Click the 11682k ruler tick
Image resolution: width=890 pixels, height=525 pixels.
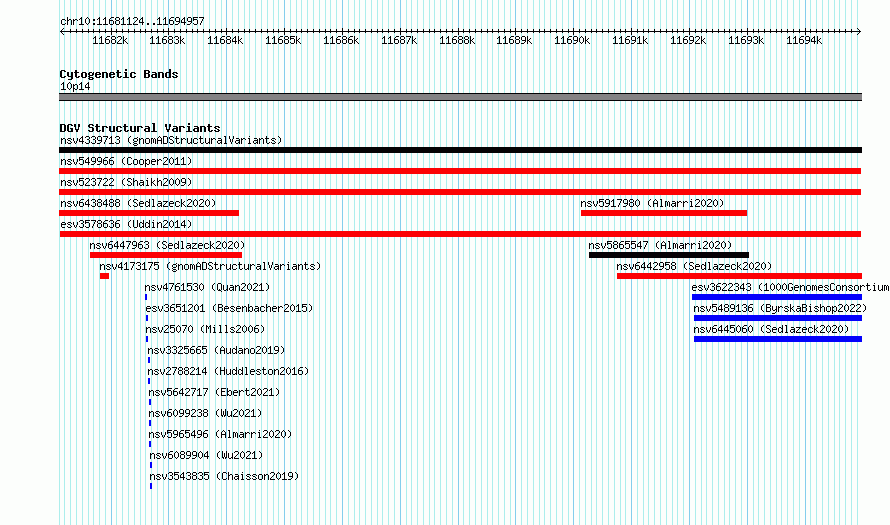point(110,40)
